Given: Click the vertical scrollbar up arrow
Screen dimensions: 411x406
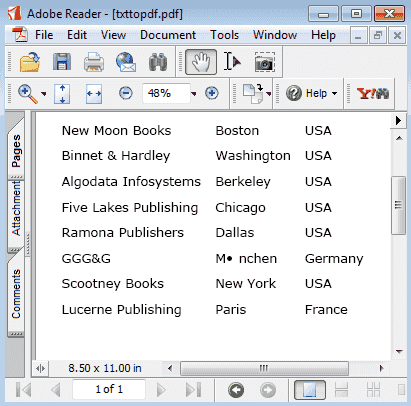Looking at the screenshot, I should 399,138.
